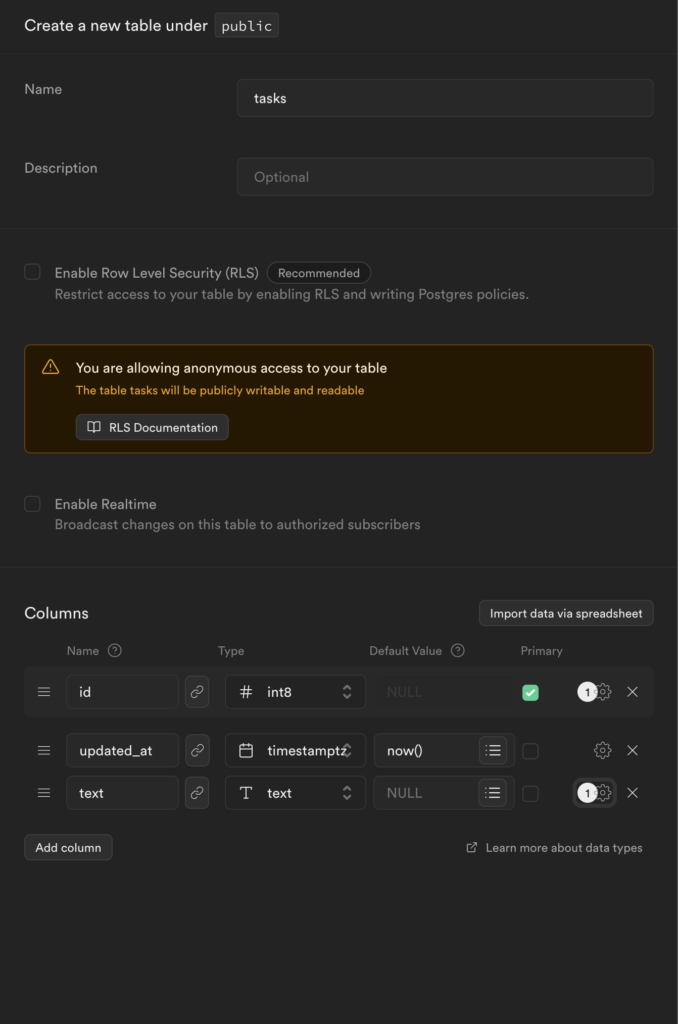The image size is (678, 1024).
Task: Delete the updated_at column using X icon
Action: tap(632, 750)
